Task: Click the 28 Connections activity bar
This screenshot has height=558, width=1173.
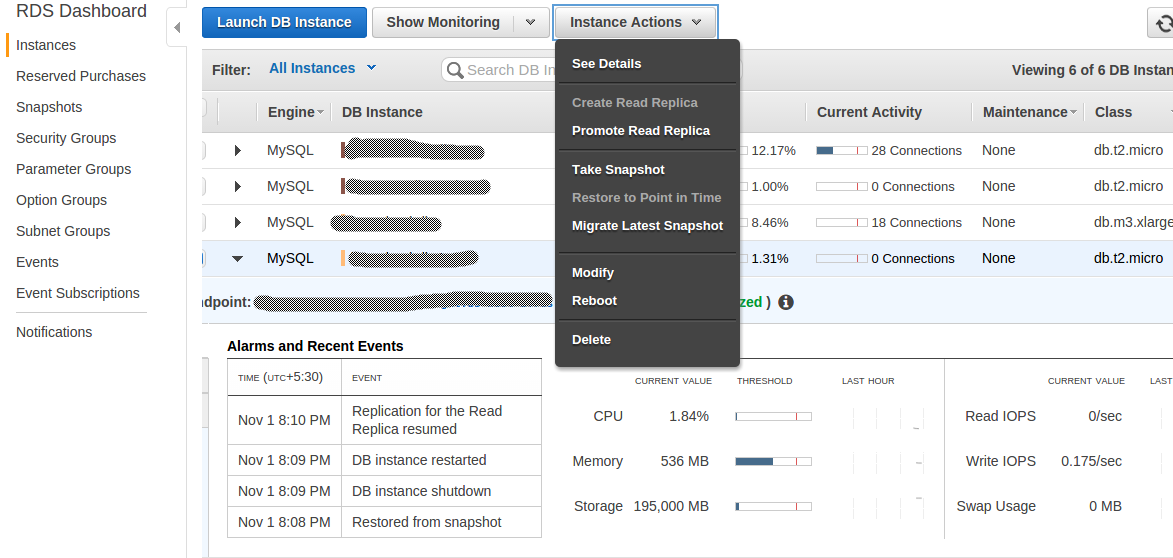Action: point(842,150)
